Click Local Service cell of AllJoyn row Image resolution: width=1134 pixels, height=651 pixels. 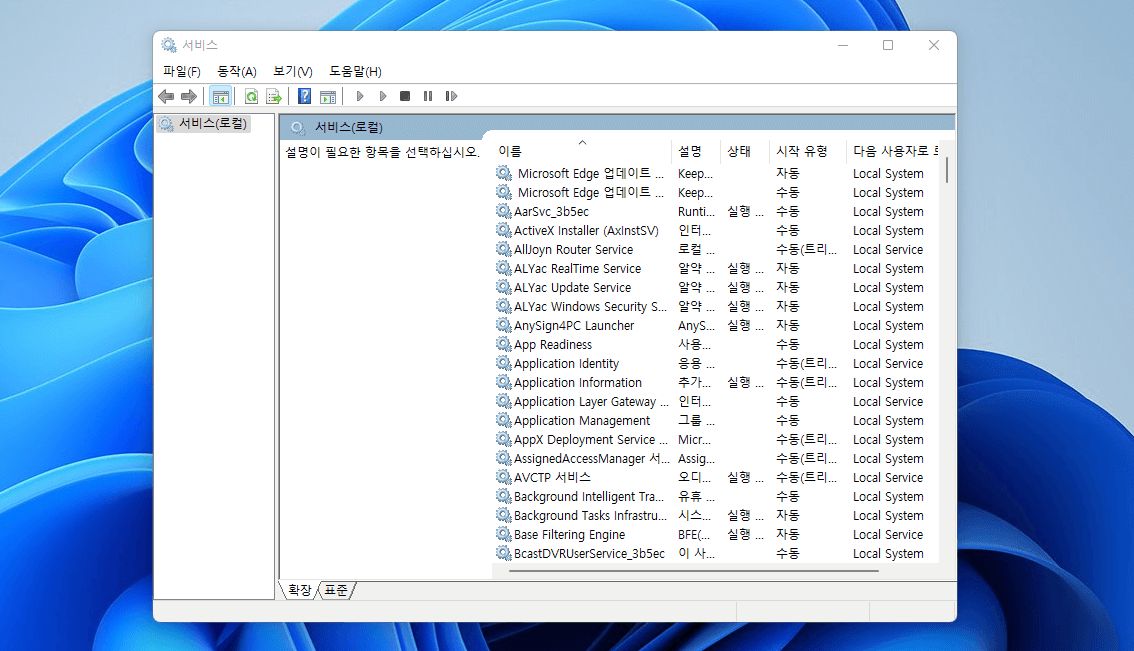point(887,250)
